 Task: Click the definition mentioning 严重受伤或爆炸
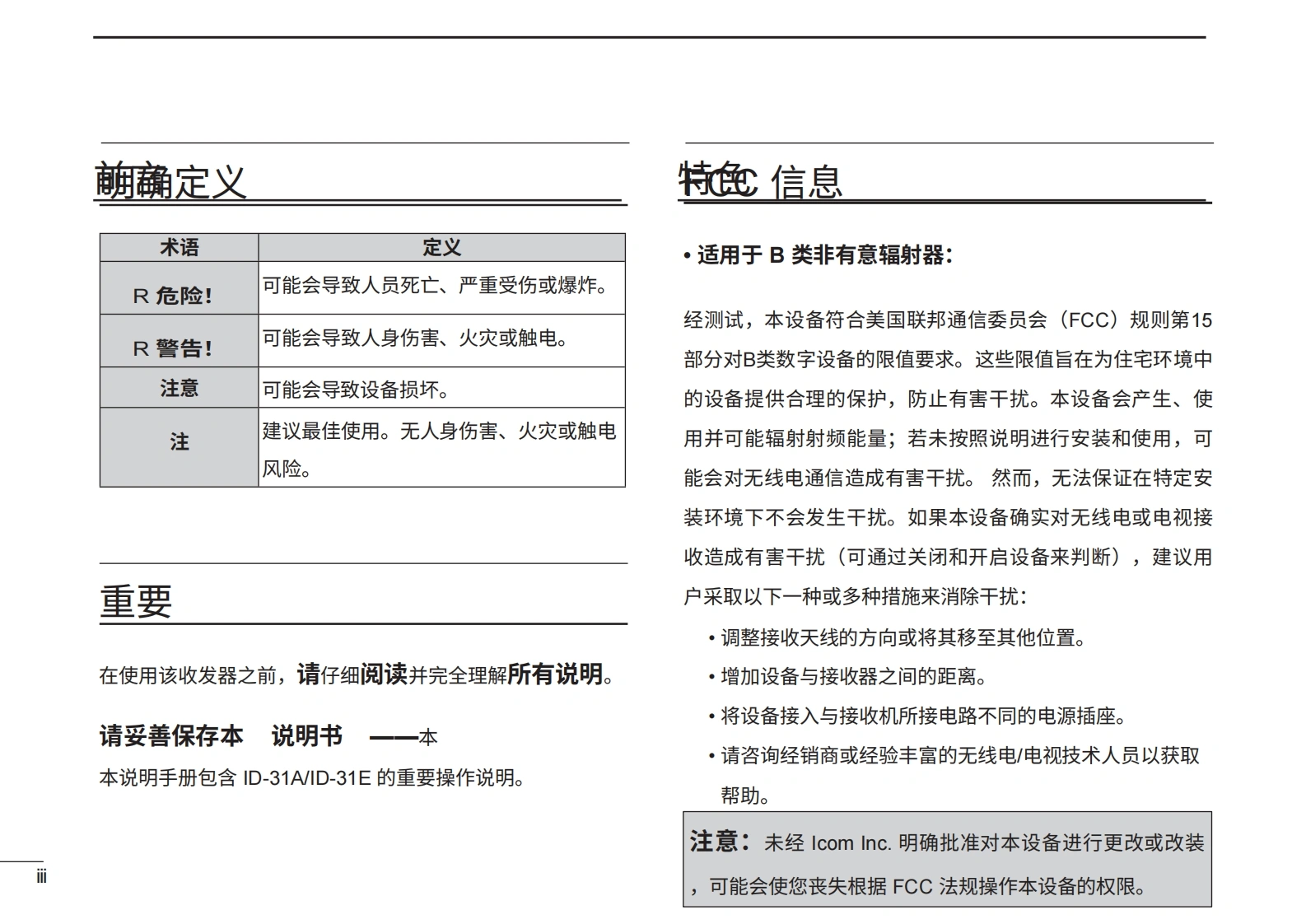[437, 286]
